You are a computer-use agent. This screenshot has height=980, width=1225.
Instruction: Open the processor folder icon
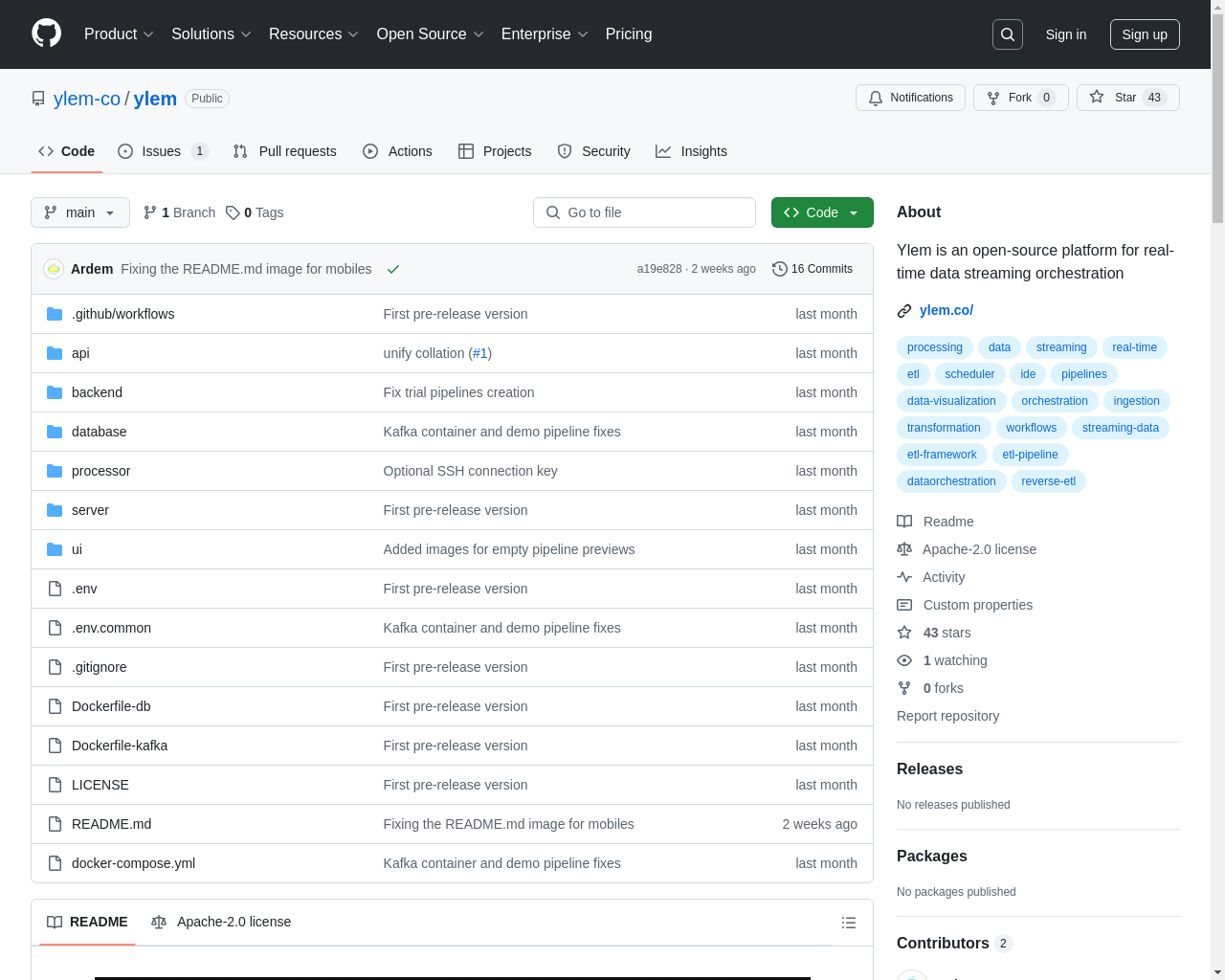coord(55,471)
